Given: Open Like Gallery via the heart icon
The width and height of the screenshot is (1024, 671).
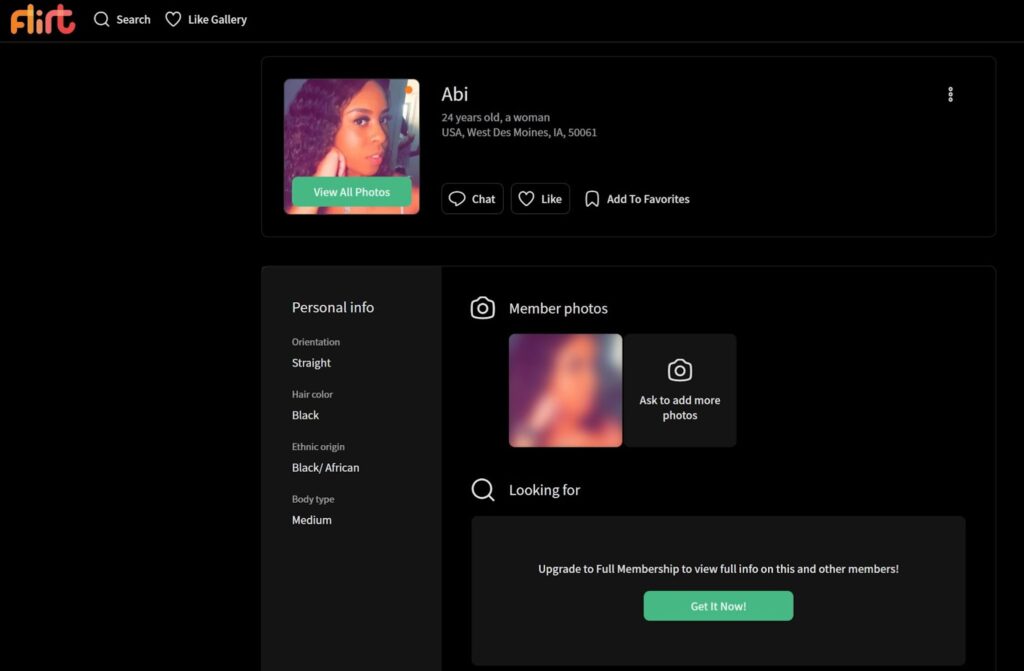Looking at the screenshot, I should (x=171, y=18).
